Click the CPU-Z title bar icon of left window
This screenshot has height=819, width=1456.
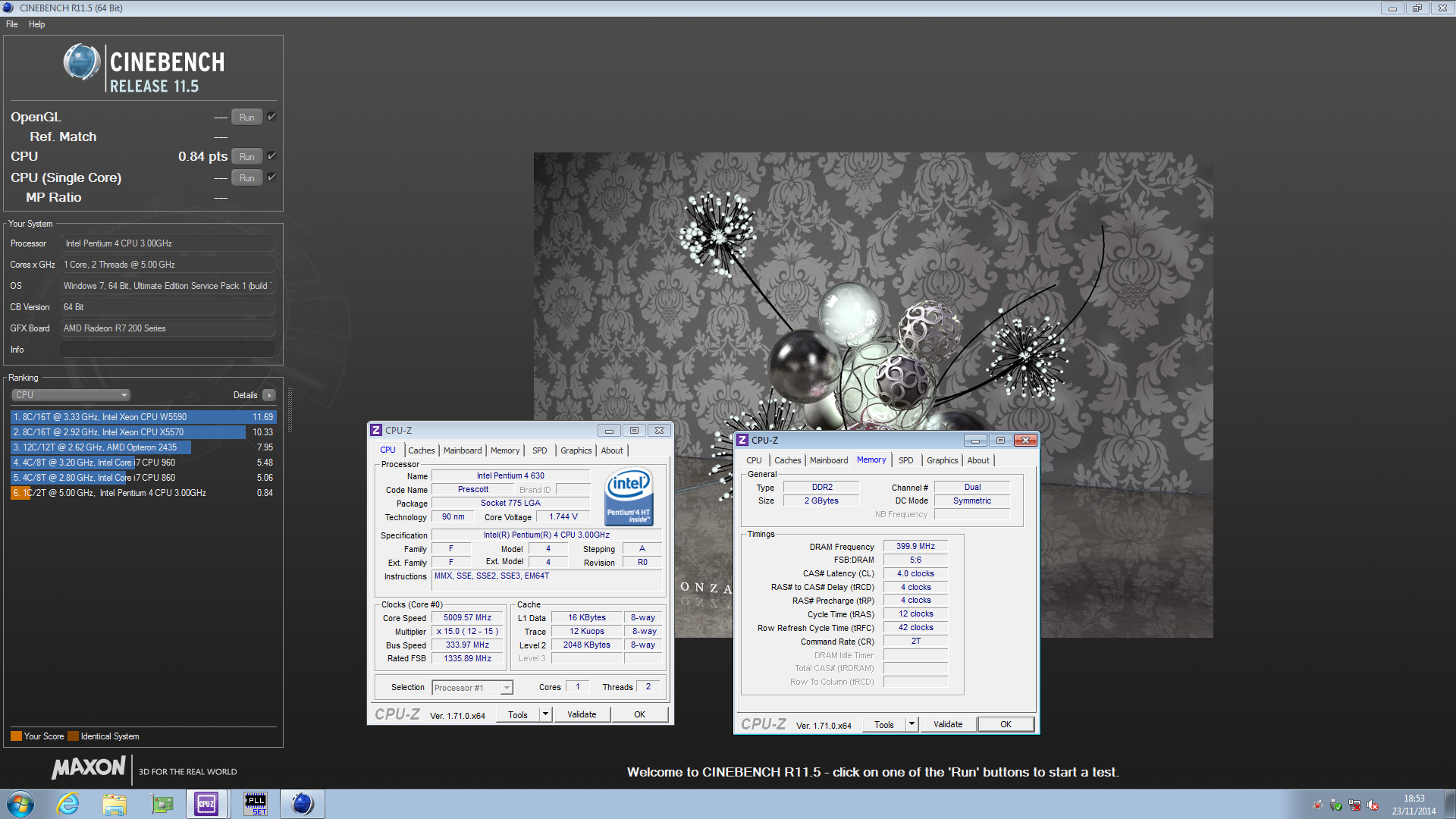(x=376, y=430)
